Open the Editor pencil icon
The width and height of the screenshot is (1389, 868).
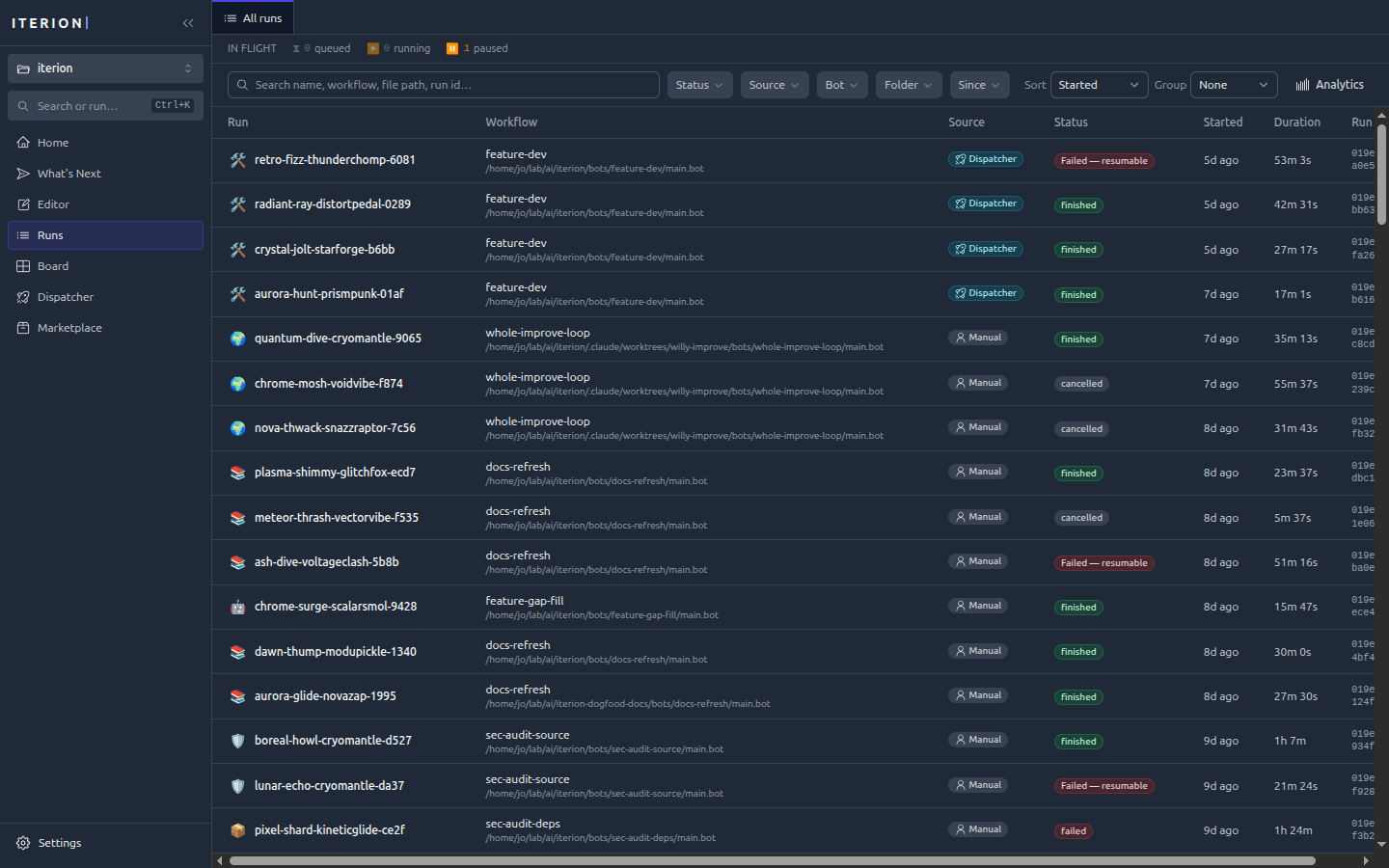pos(23,204)
